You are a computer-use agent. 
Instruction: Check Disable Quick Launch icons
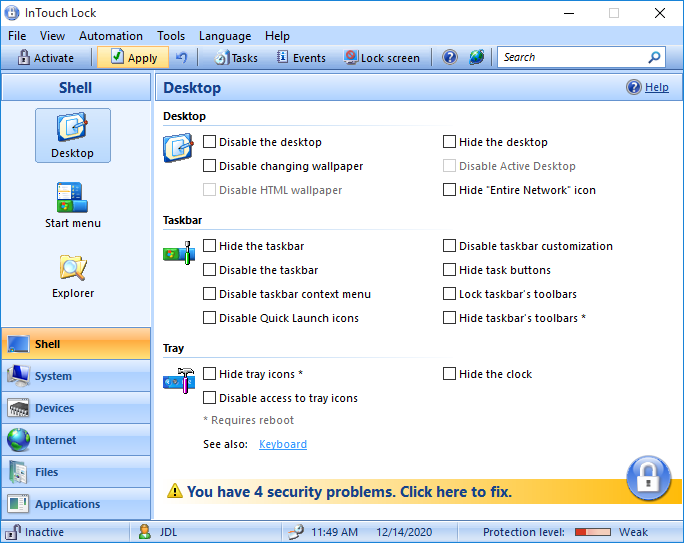tap(209, 318)
